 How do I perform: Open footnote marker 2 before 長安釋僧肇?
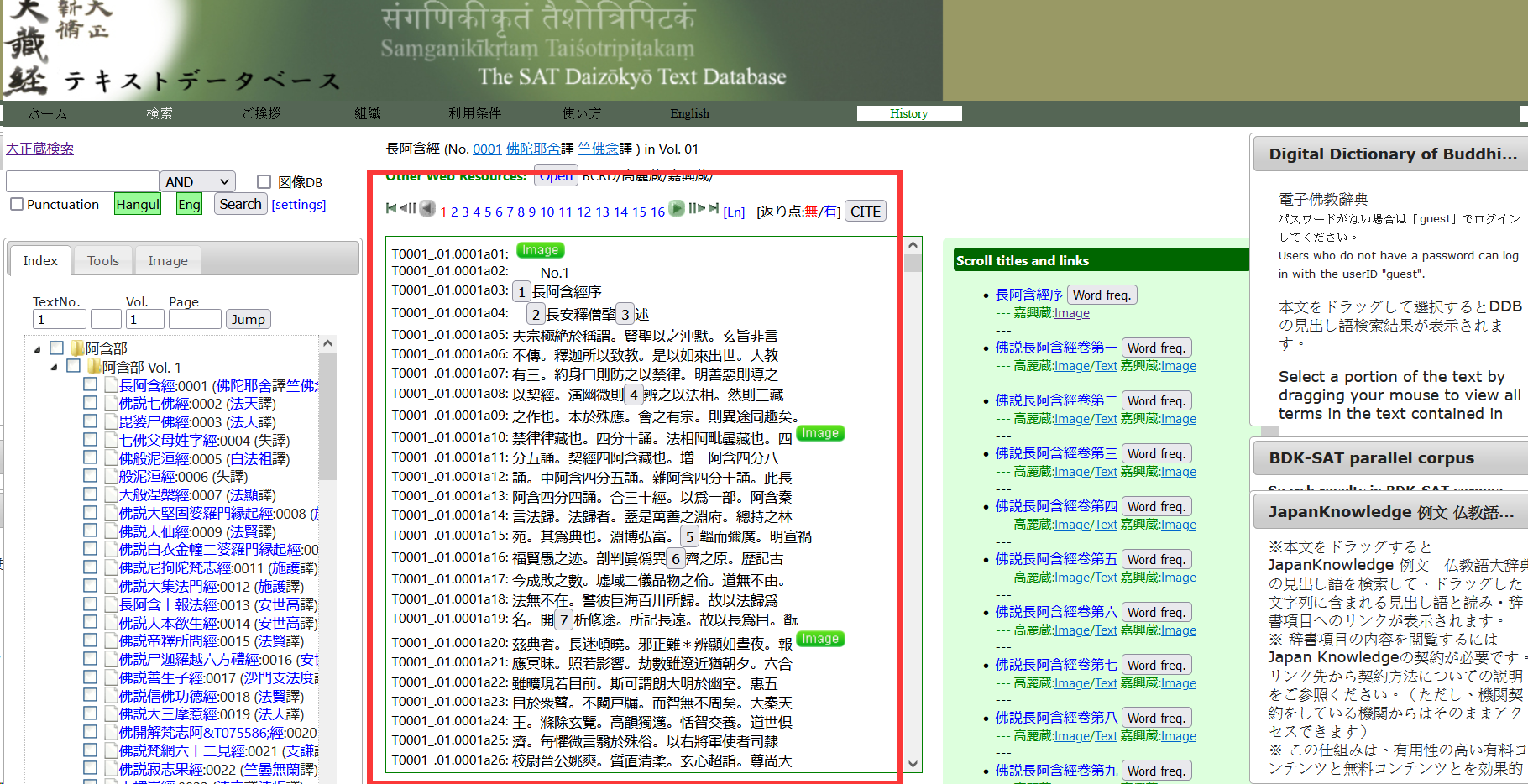[536, 314]
